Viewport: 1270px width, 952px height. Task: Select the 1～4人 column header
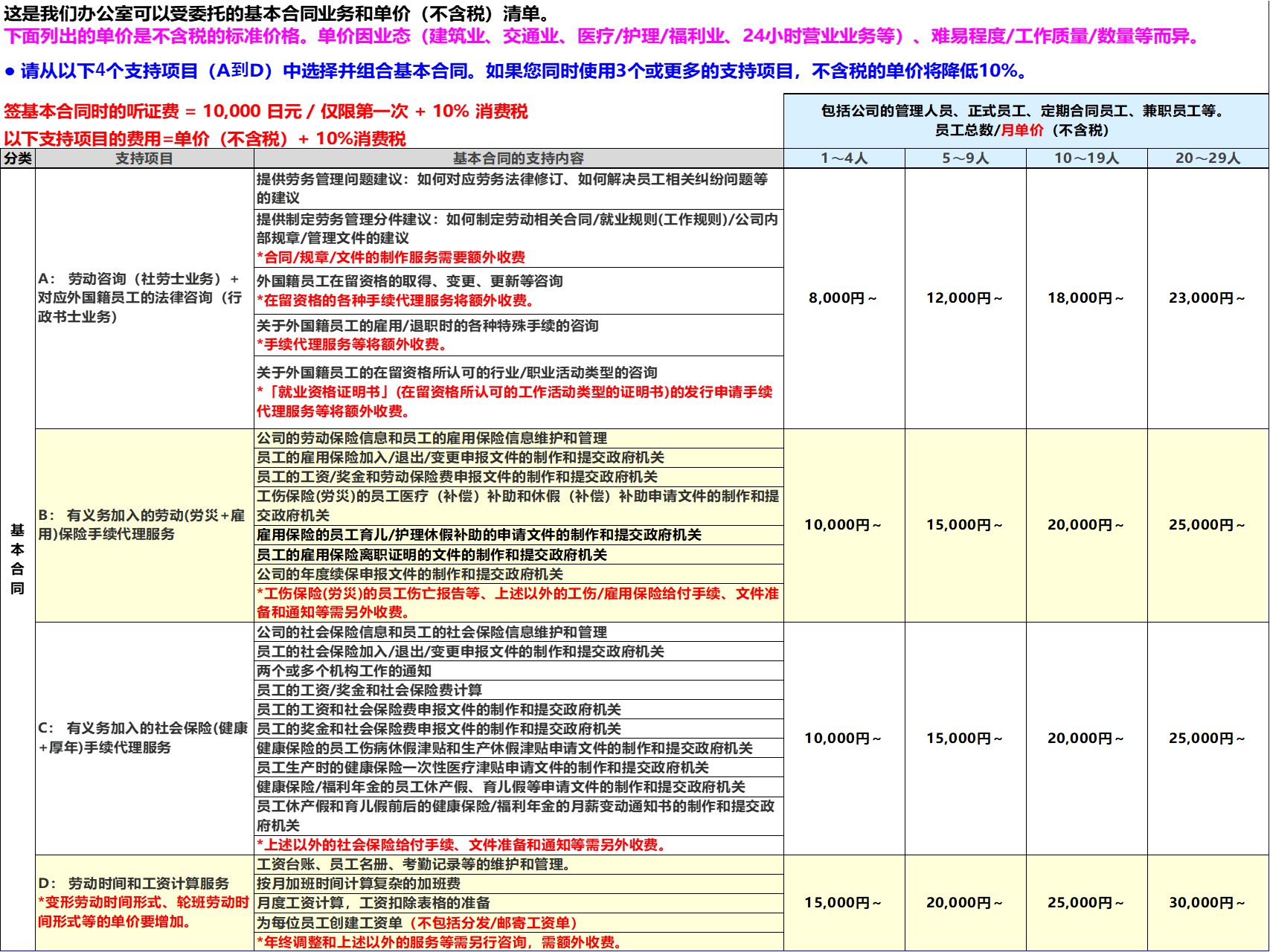tap(844, 158)
